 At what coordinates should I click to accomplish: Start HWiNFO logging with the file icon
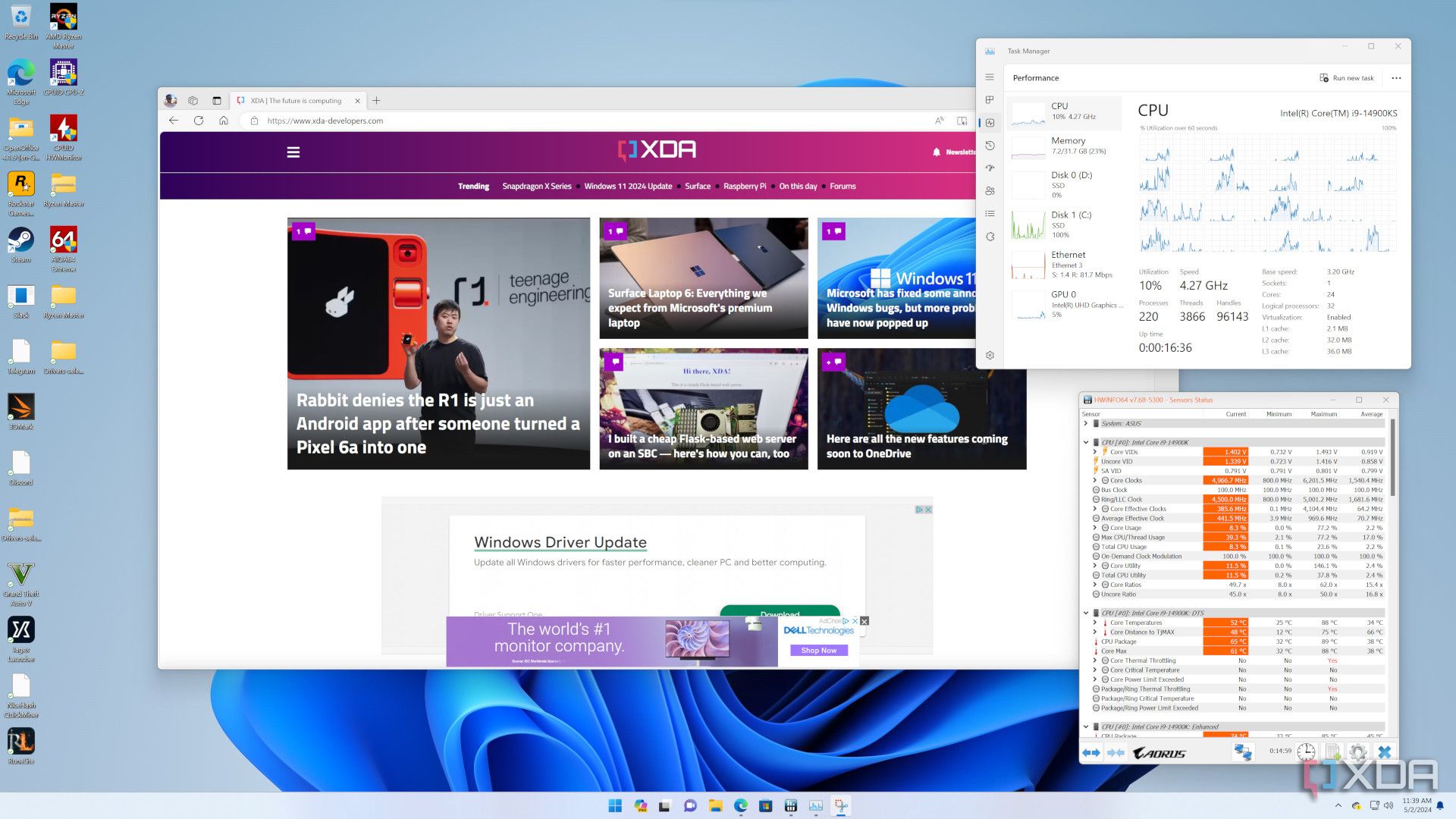point(1332,752)
